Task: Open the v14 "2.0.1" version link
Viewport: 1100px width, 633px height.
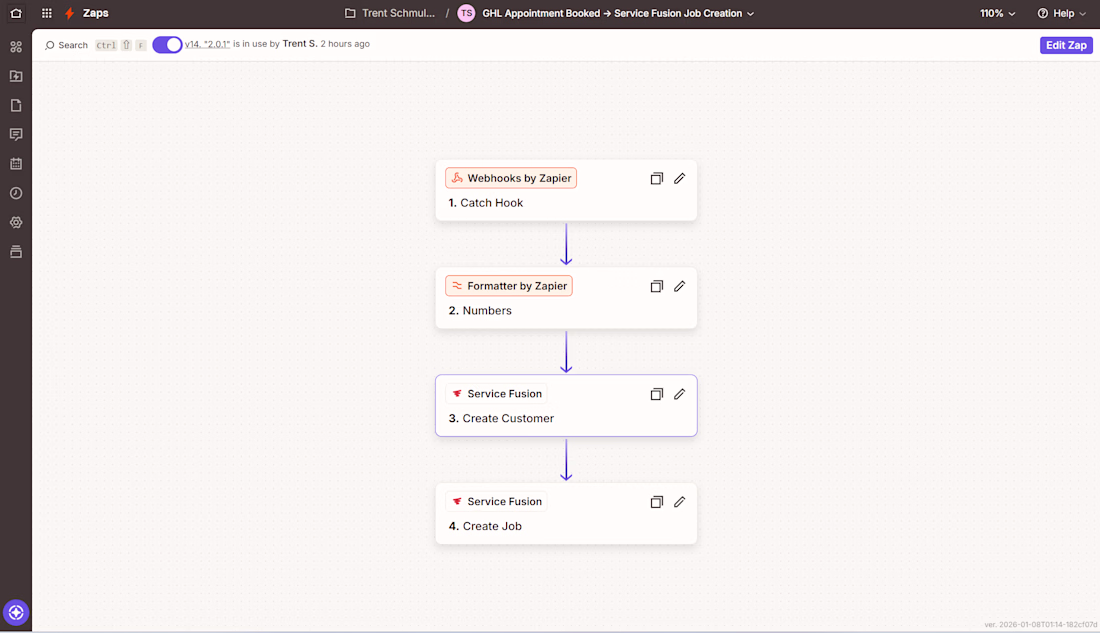Action: click(x=207, y=44)
